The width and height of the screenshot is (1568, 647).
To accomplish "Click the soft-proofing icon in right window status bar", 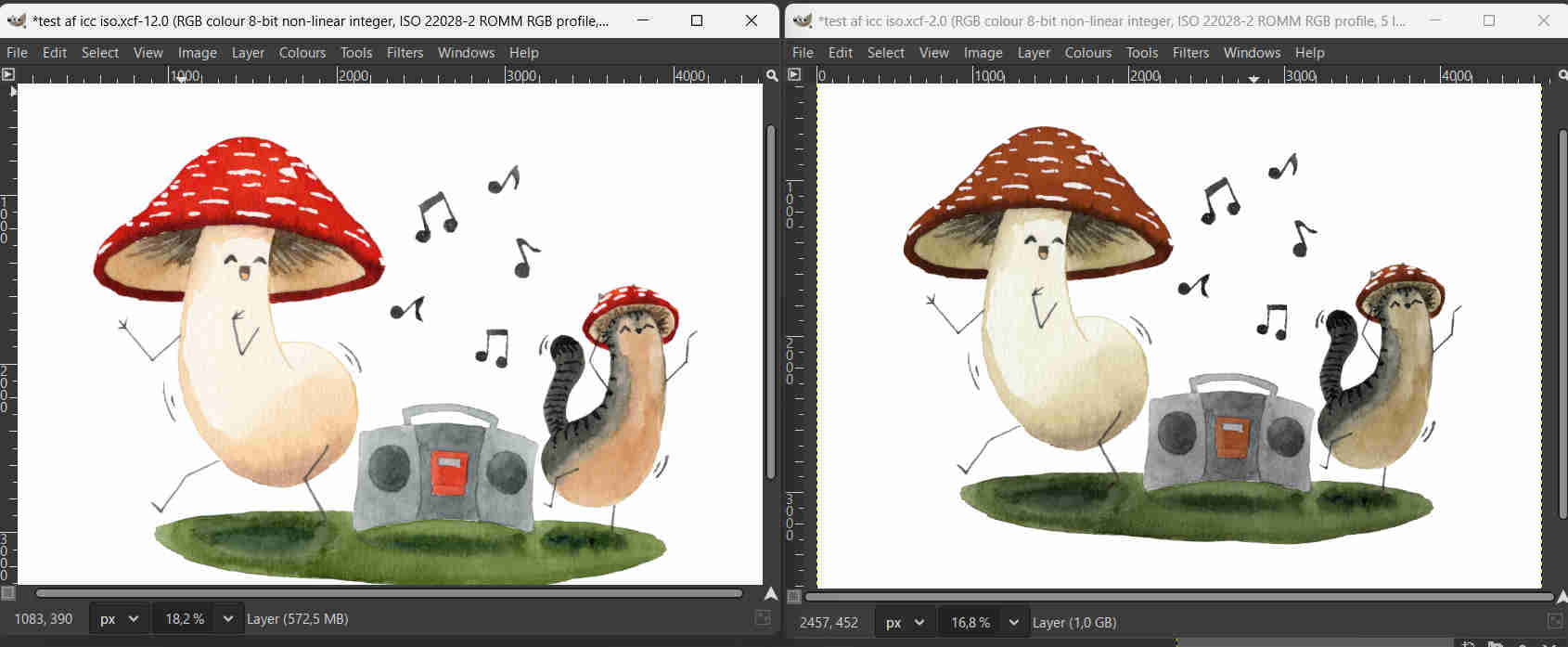I will (1555, 620).
